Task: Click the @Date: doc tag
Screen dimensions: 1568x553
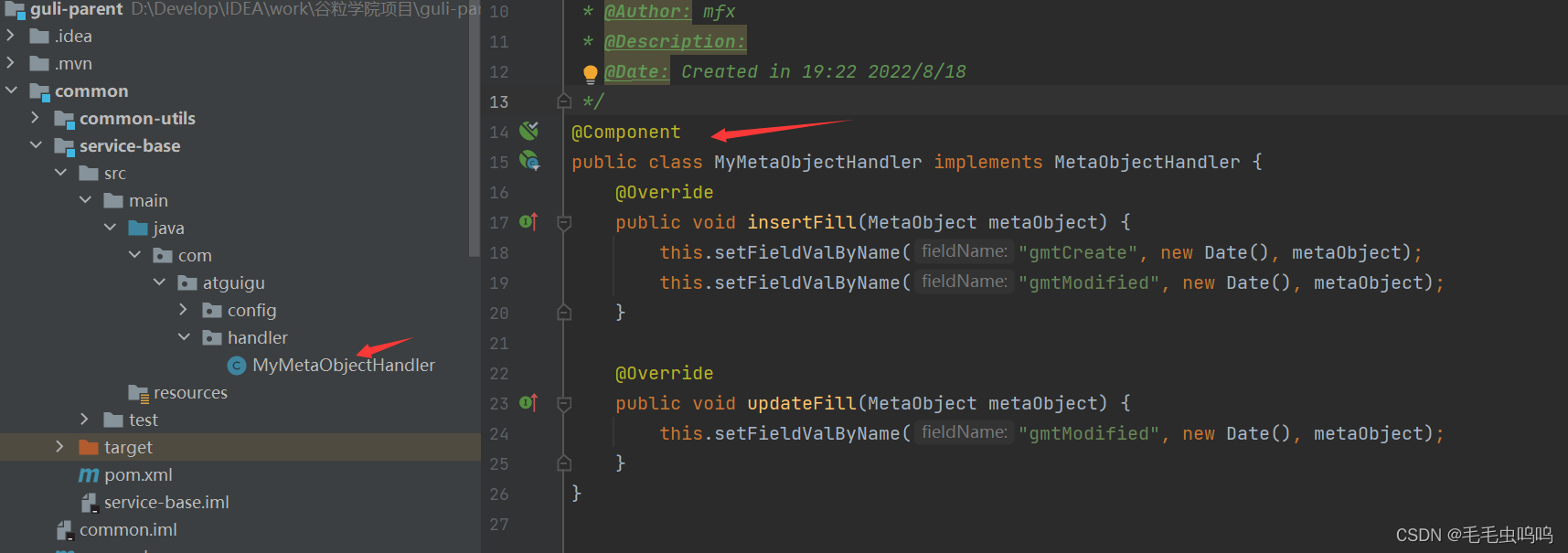Action: [637, 71]
